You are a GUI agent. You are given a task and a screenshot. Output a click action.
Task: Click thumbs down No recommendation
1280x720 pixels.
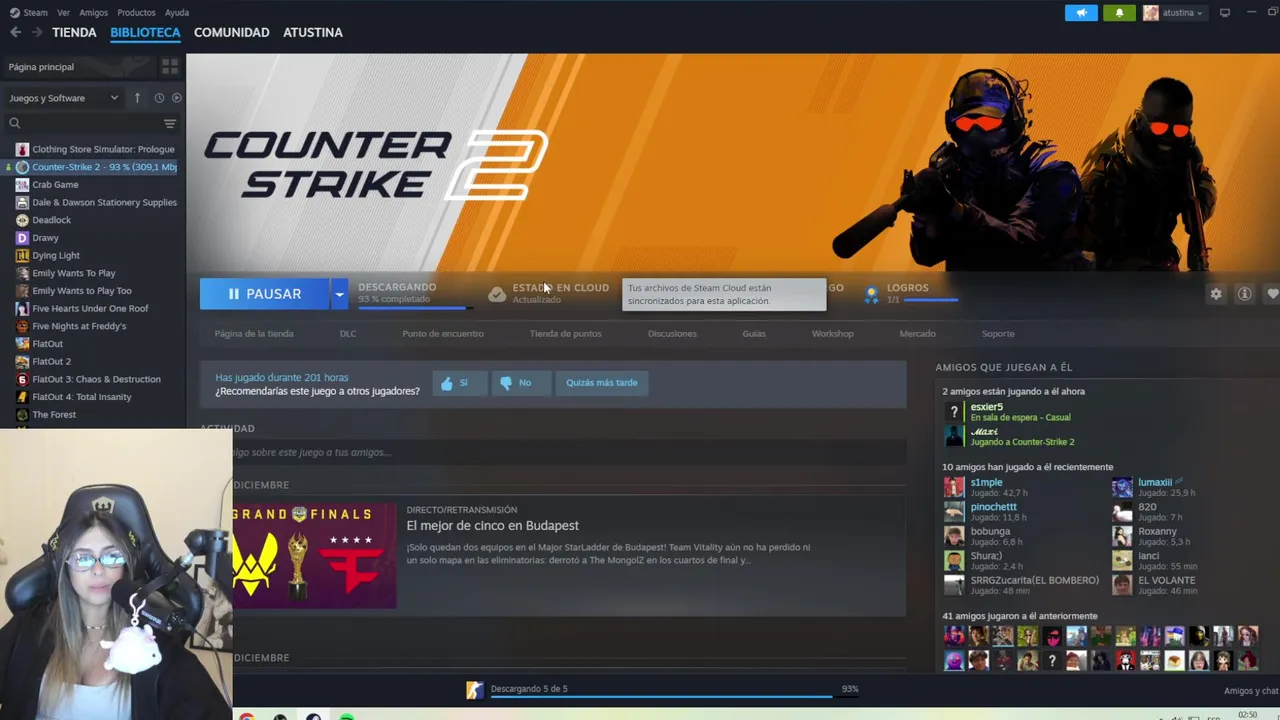coord(520,383)
